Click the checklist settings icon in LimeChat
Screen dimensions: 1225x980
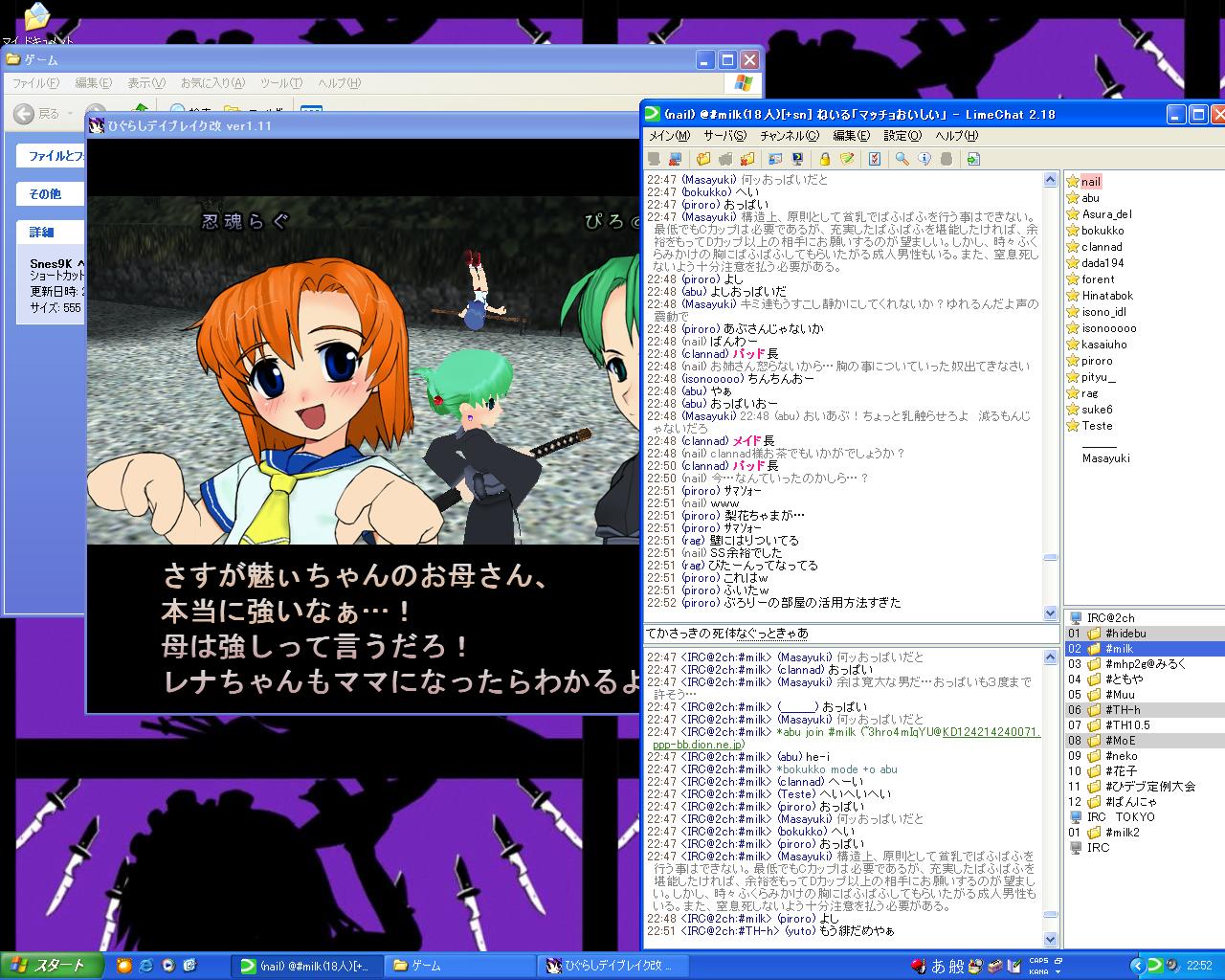coord(875,159)
